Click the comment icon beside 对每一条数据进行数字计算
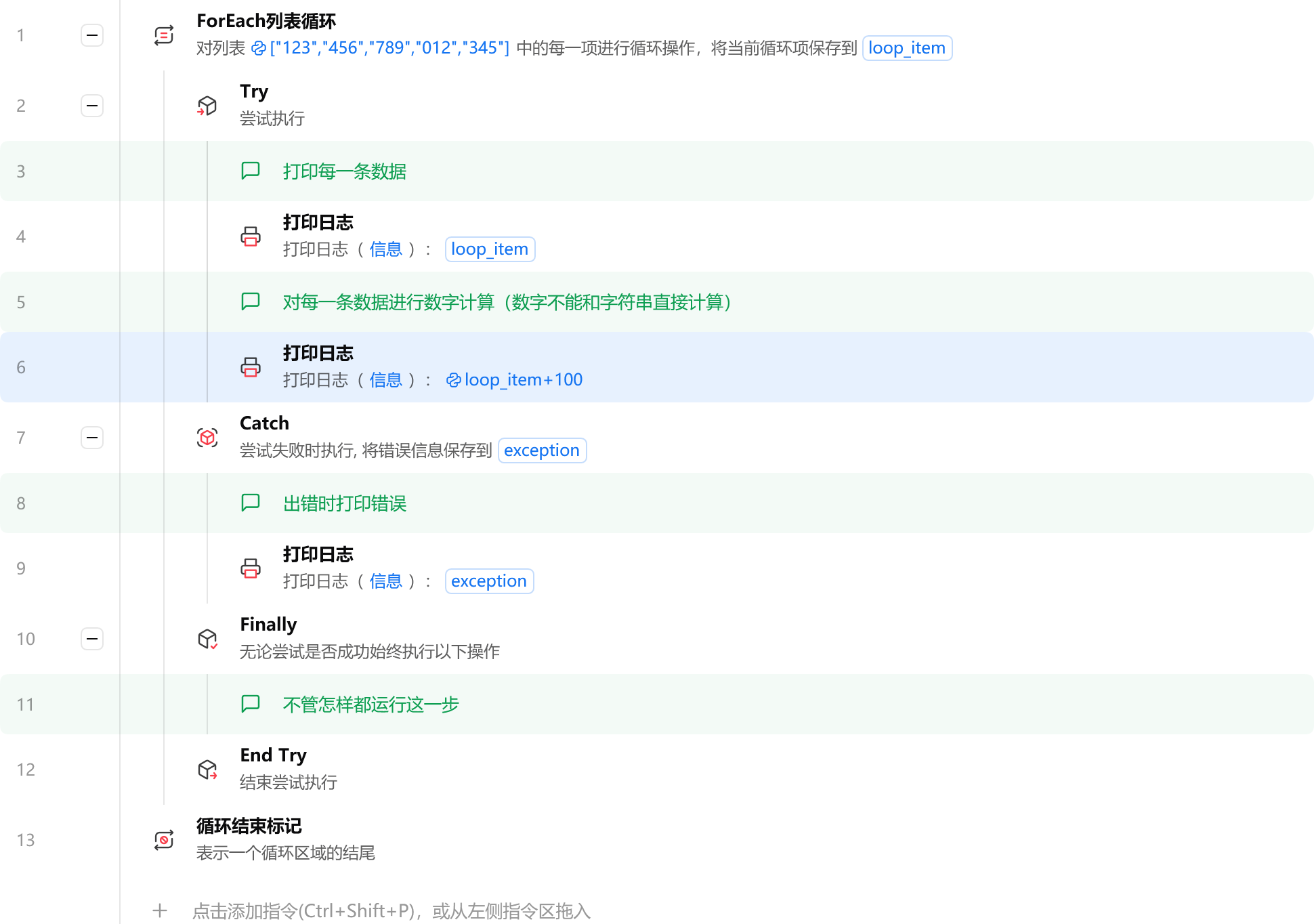Screen dimensions: 1314x924 click(251, 301)
